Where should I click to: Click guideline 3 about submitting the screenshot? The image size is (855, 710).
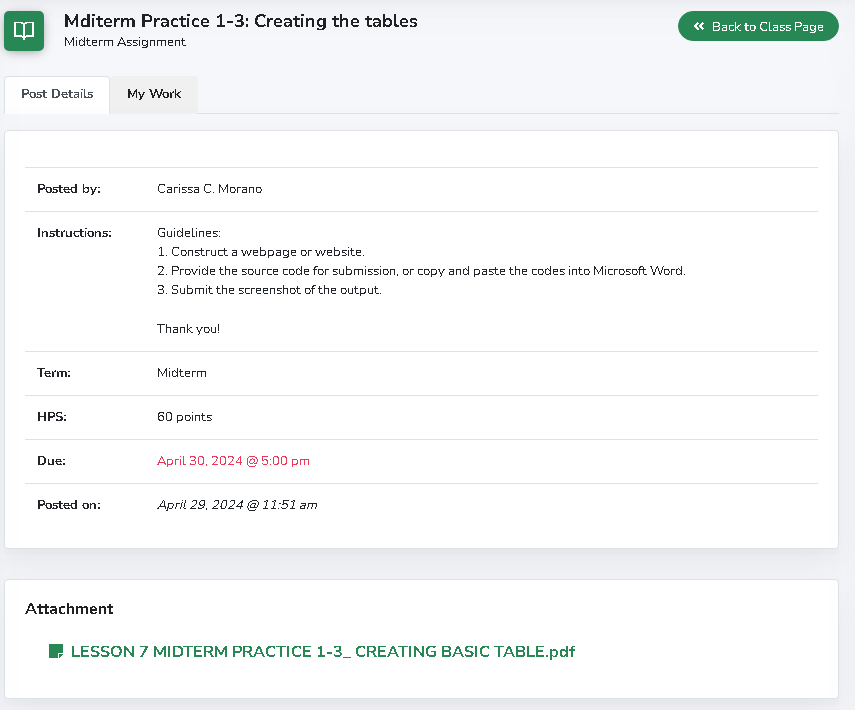tap(269, 290)
